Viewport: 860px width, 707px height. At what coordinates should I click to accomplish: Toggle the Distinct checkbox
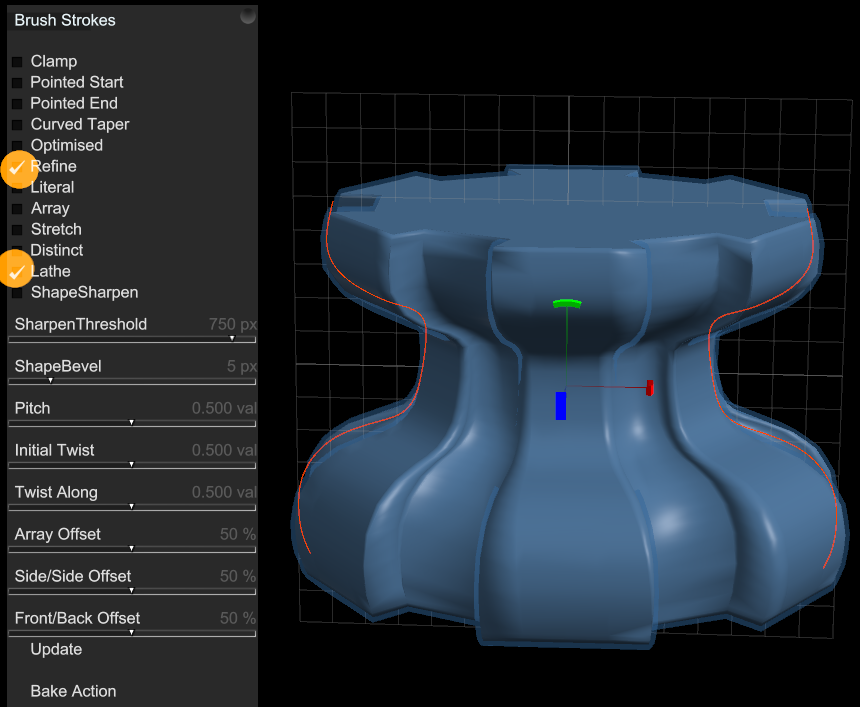coord(17,251)
